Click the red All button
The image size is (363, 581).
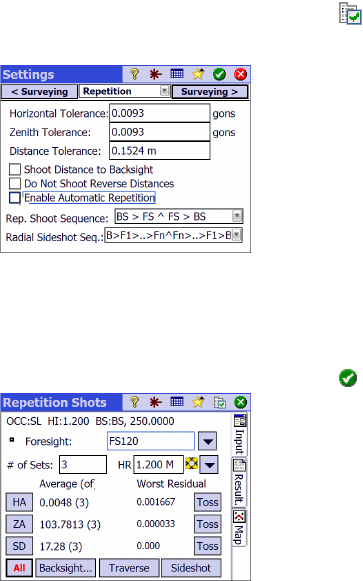(19, 568)
